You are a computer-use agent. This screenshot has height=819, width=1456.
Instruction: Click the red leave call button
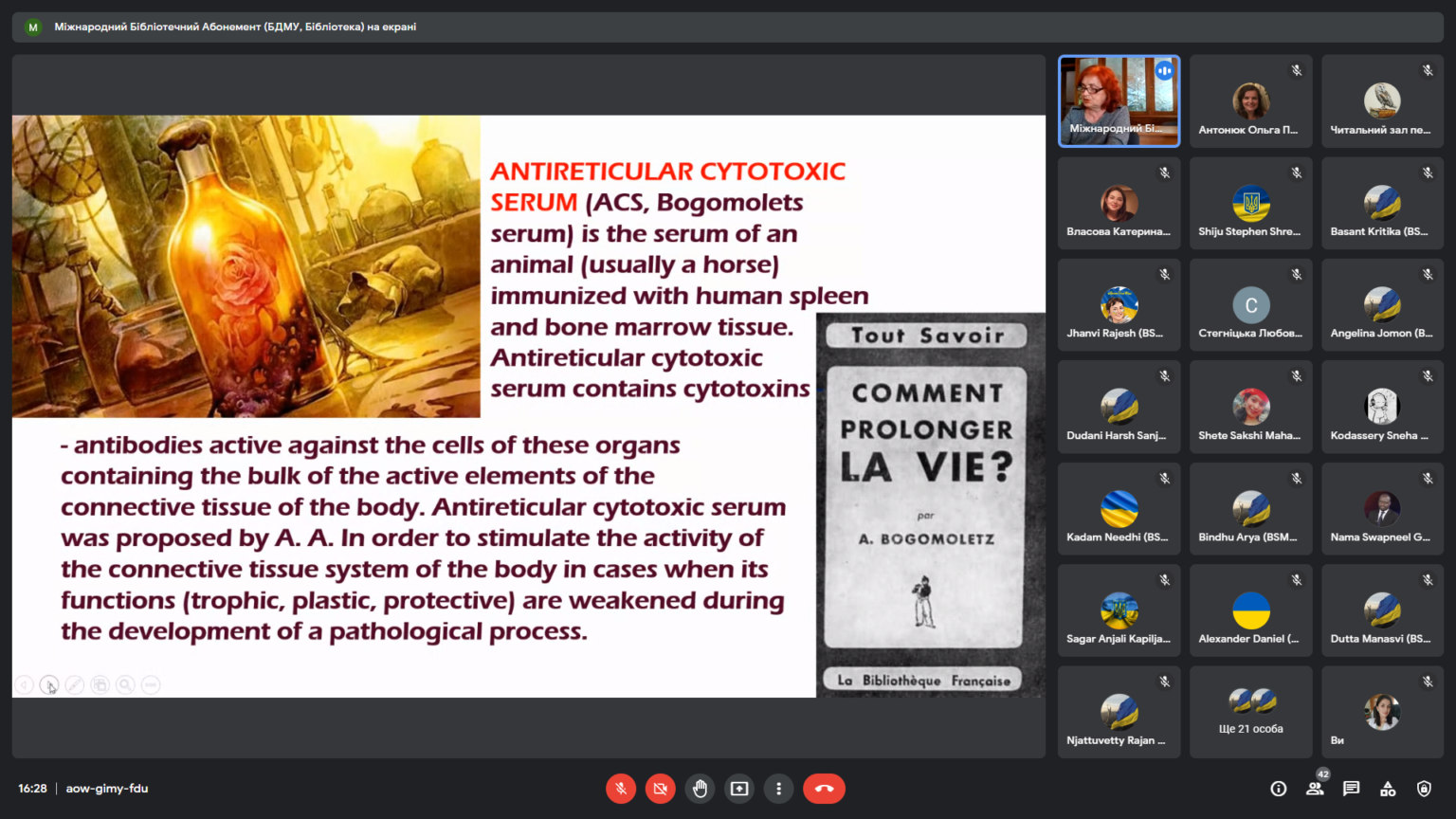(x=825, y=789)
